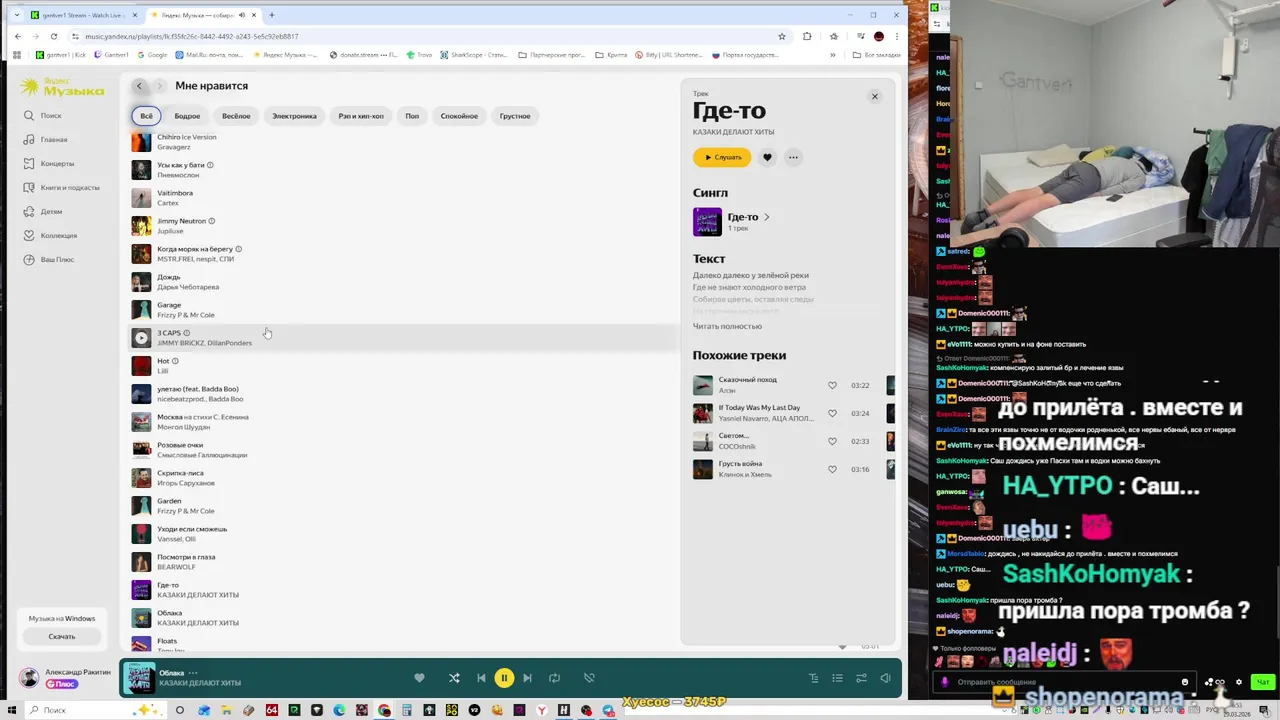Open the Где-то single album
Screen dimensions: 1280x720
pos(742,217)
